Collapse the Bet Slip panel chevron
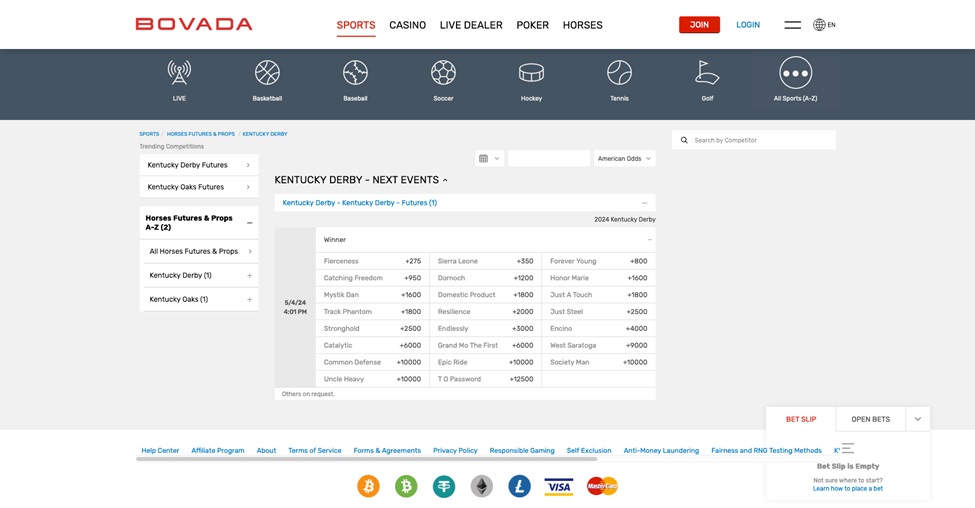Viewport: 975px width, 508px height. click(x=917, y=419)
